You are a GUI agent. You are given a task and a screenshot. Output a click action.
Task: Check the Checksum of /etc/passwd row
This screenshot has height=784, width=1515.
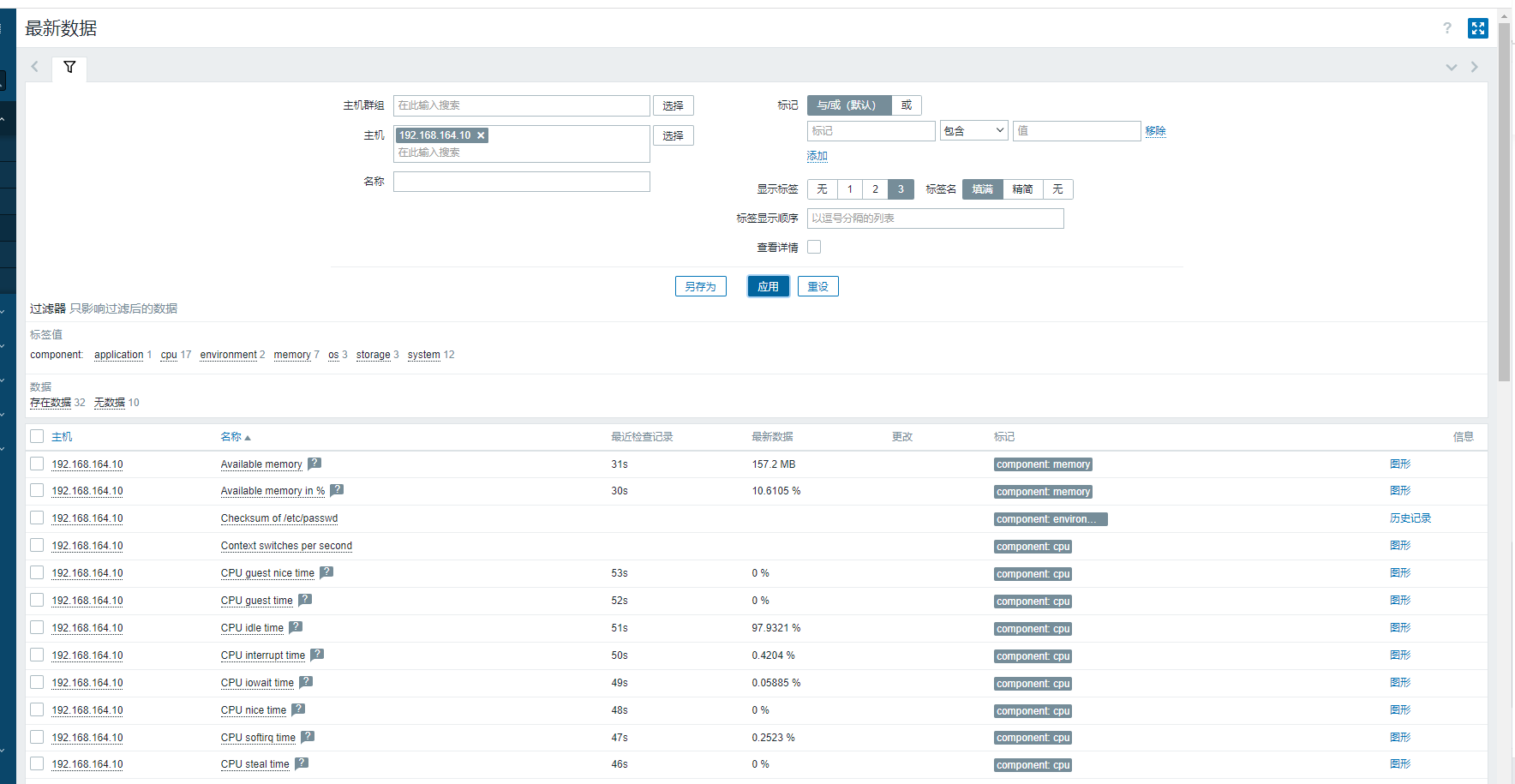(x=37, y=518)
